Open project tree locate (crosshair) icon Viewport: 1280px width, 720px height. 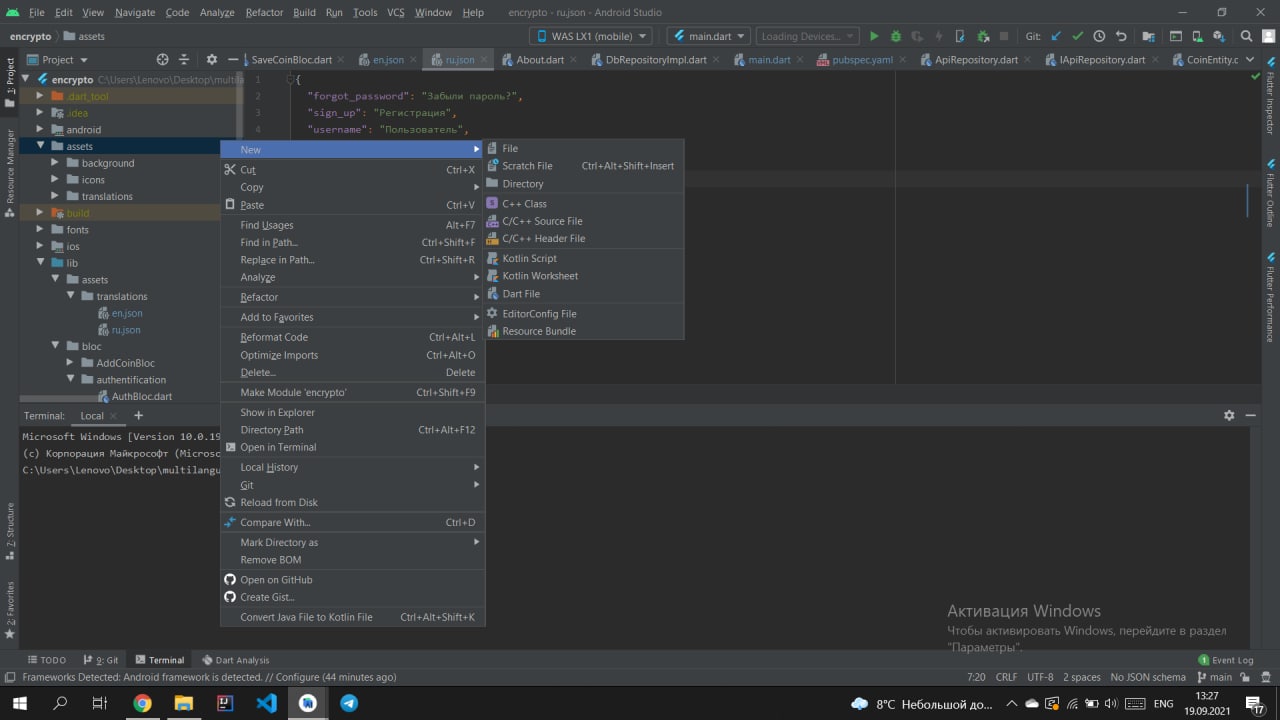(163, 59)
